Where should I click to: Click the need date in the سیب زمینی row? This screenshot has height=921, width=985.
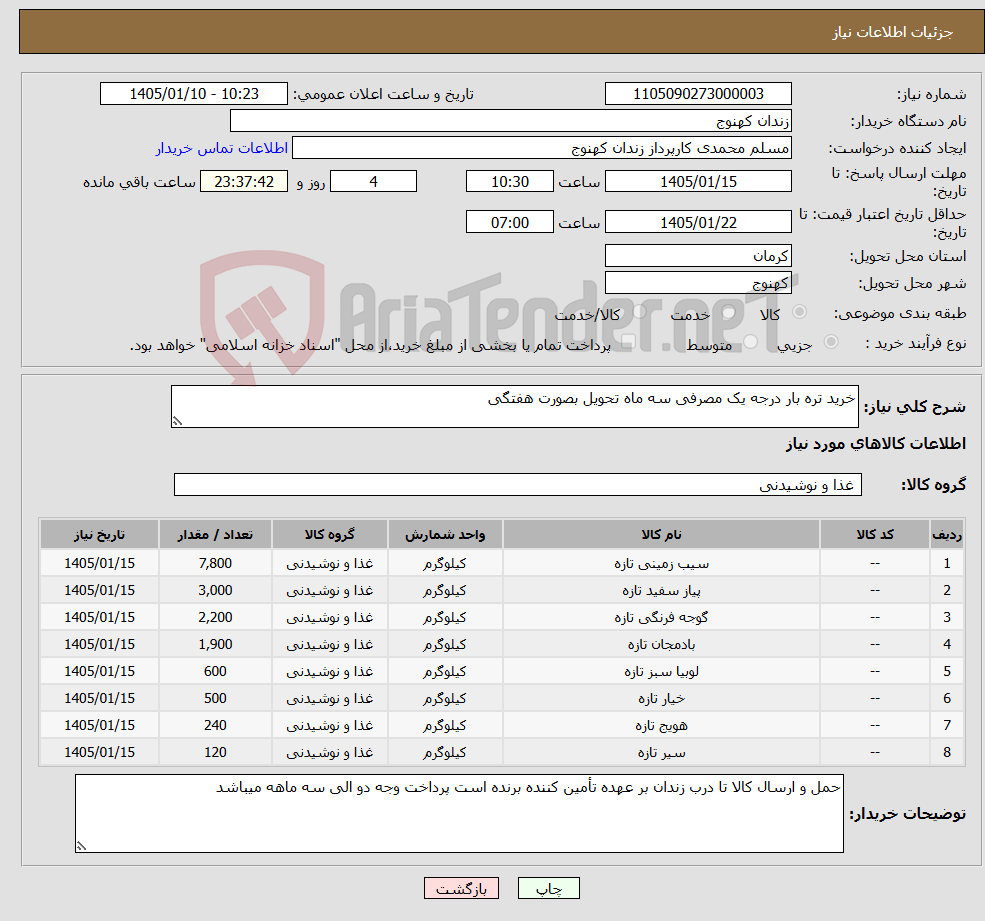(x=99, y=564)
